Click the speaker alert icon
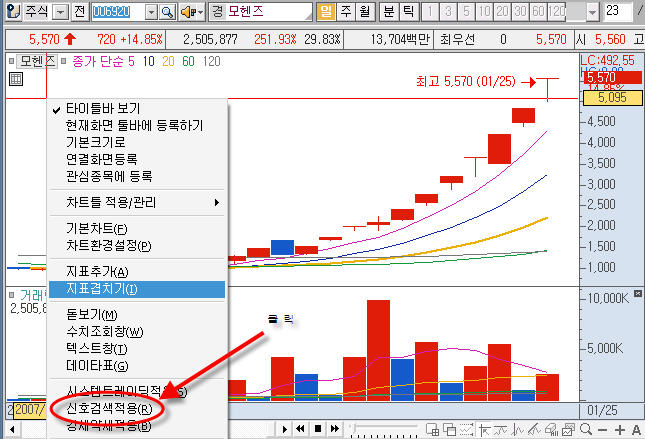 (188, 12)
